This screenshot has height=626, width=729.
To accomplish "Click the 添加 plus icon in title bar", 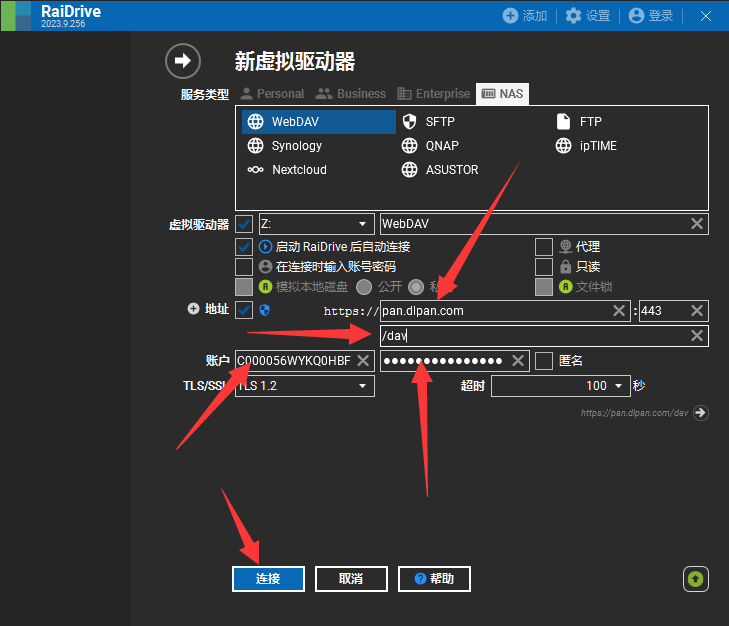I will 510,16.
